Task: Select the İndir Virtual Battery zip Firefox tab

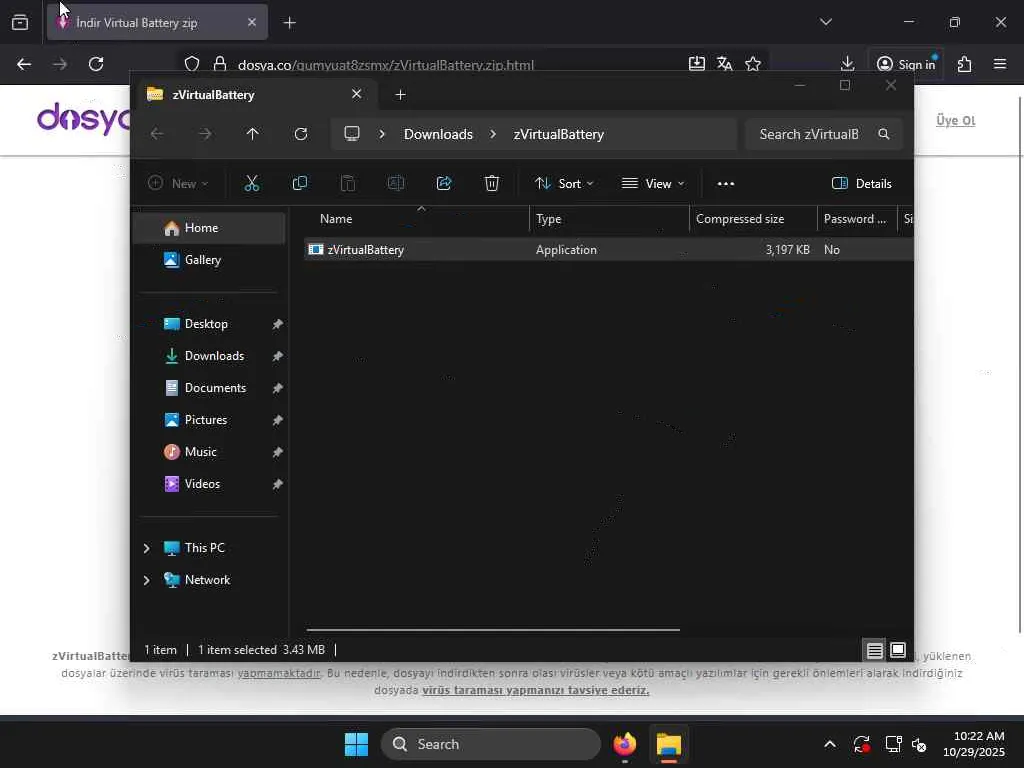Action: (x=157, y=23)
